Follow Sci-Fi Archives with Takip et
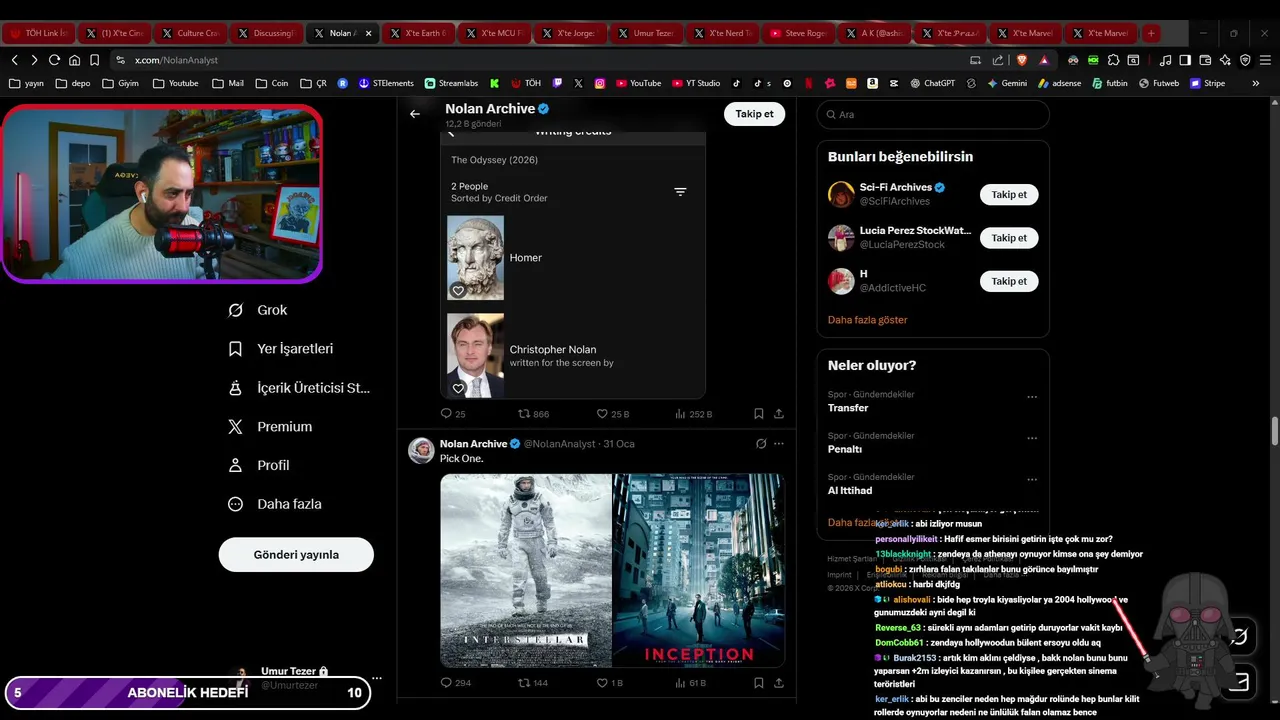 [x=1009, y=195]
